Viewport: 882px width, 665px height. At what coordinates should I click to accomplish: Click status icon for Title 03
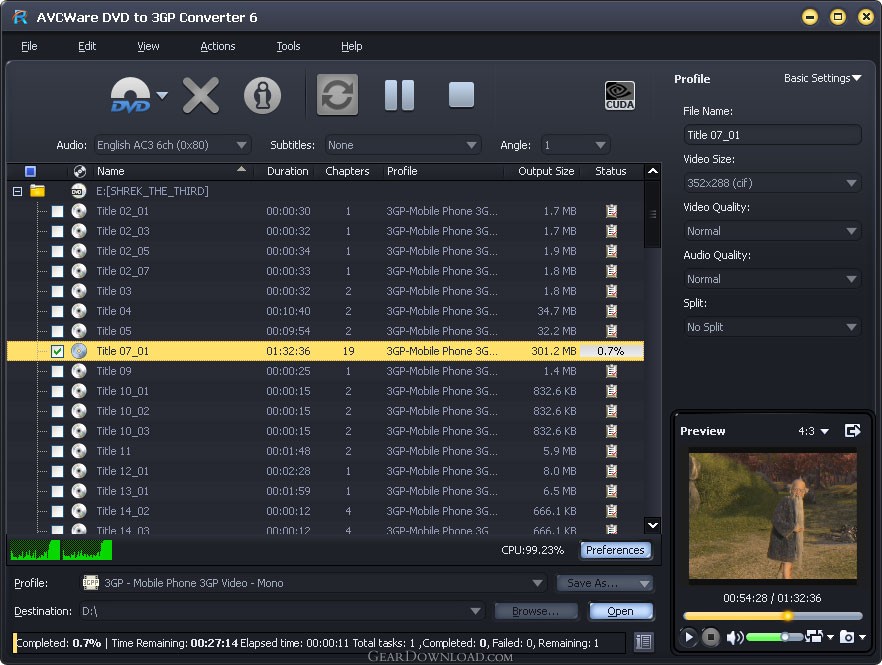click(x=611, y=291)
